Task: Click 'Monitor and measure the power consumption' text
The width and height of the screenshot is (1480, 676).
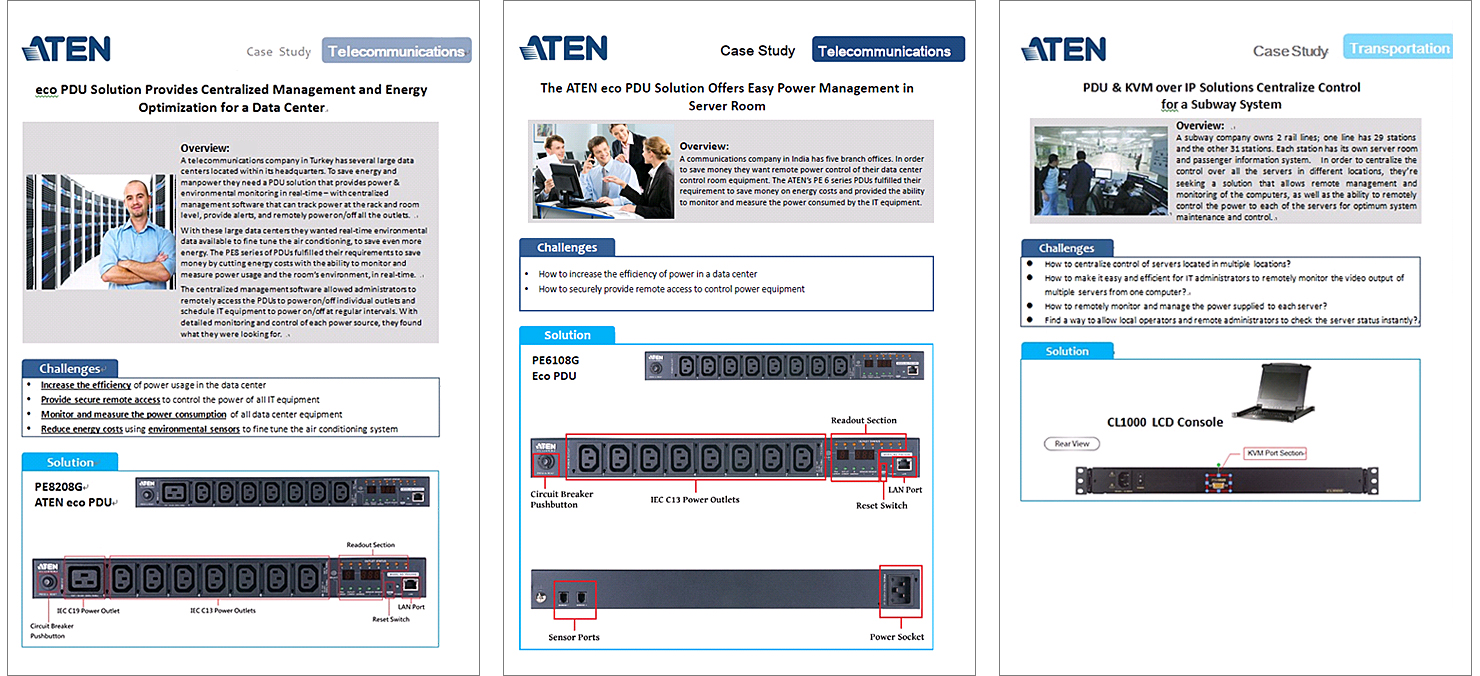Action: coord(134,414)
